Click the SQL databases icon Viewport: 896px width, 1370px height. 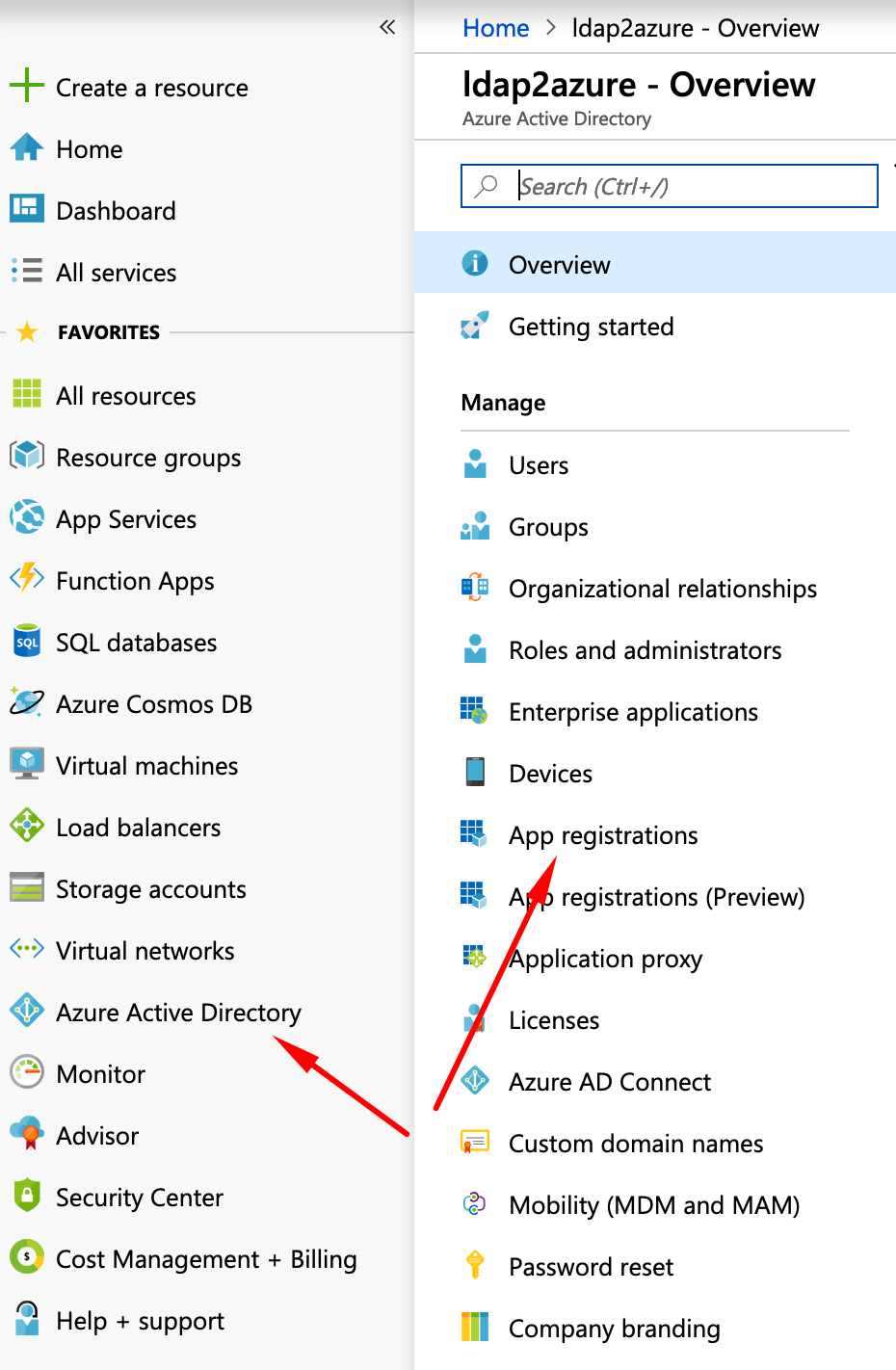[27, 640]
